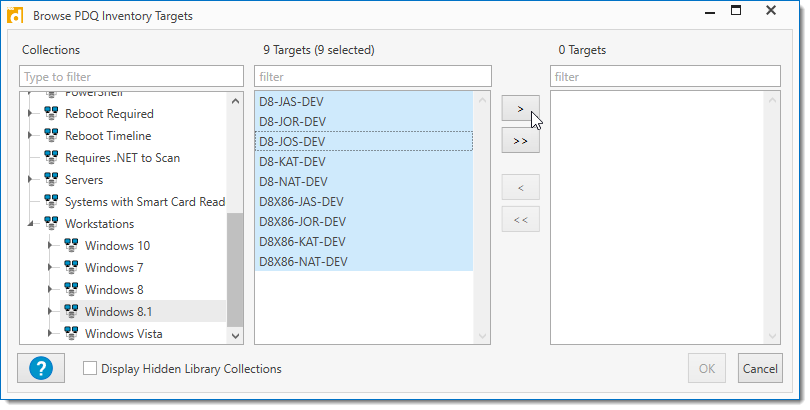Add all targets with double right arrow
Screen dimensions: 810x410
[x=520, y=141]
